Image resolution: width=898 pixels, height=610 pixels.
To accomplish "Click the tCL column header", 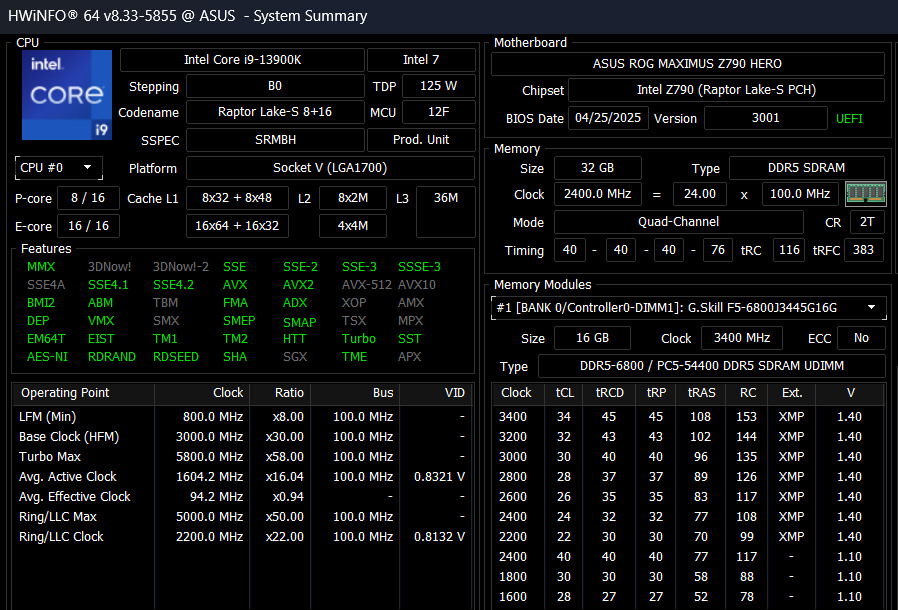I will [565, 393].
